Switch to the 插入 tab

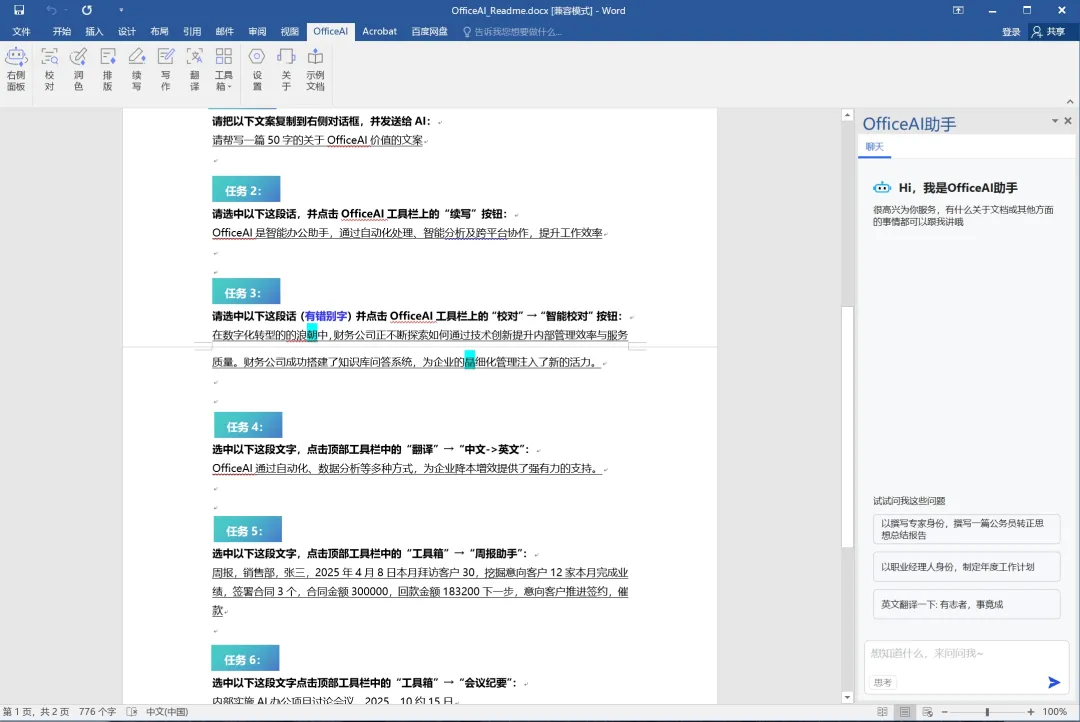coord(94,32)
